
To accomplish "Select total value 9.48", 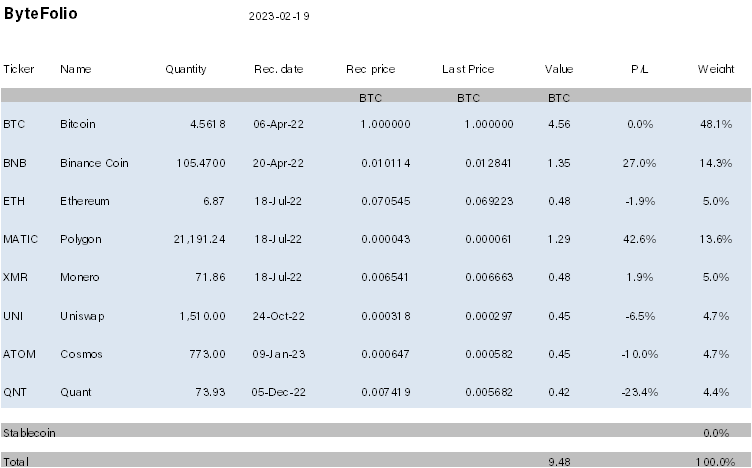I will click(559, 462).
